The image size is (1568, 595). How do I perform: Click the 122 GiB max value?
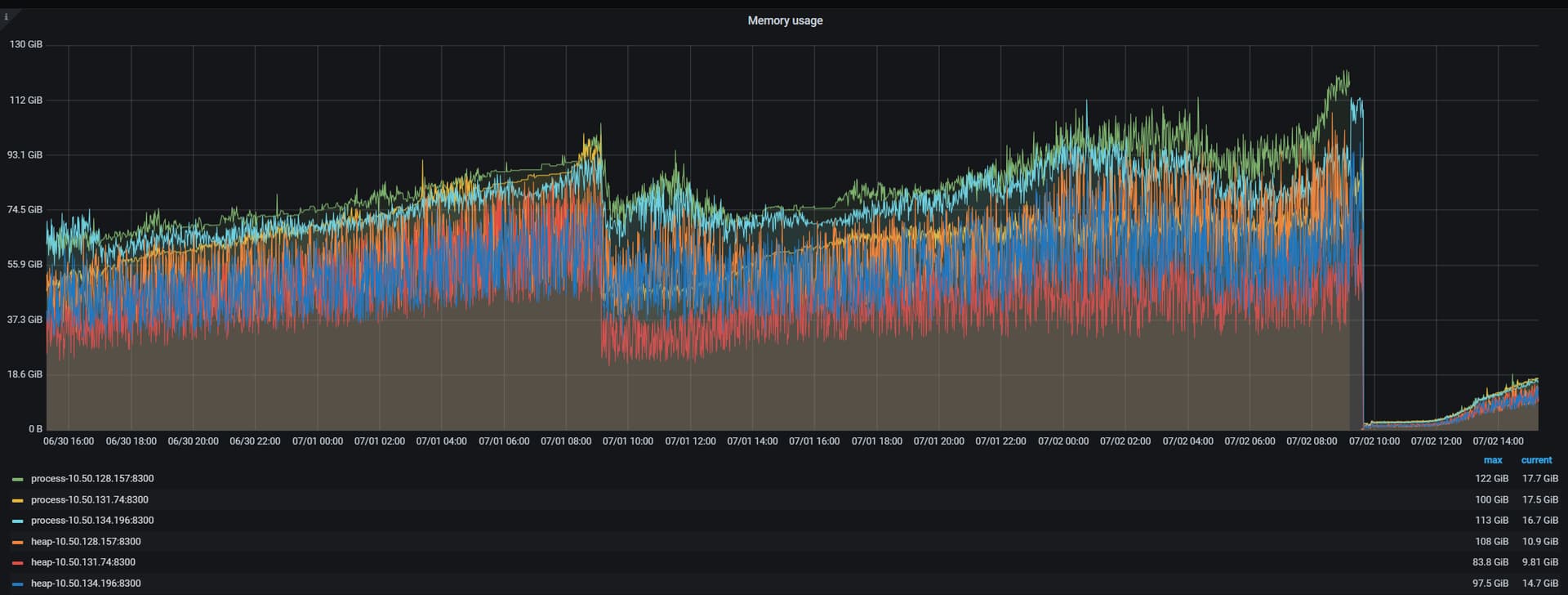1491,479
